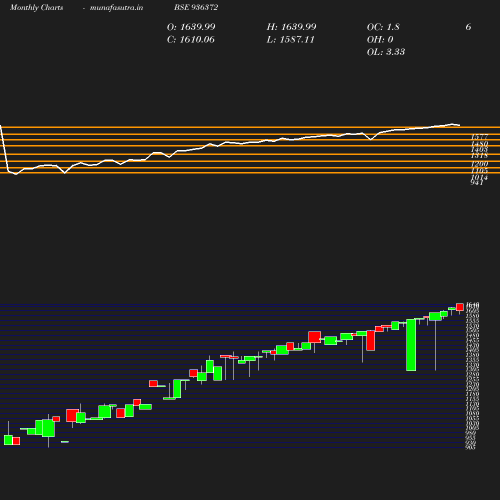The height and width of the screenshot is (500, 500).
Task: Click the open value "O: 1639.99"
Action: point(191,27)
